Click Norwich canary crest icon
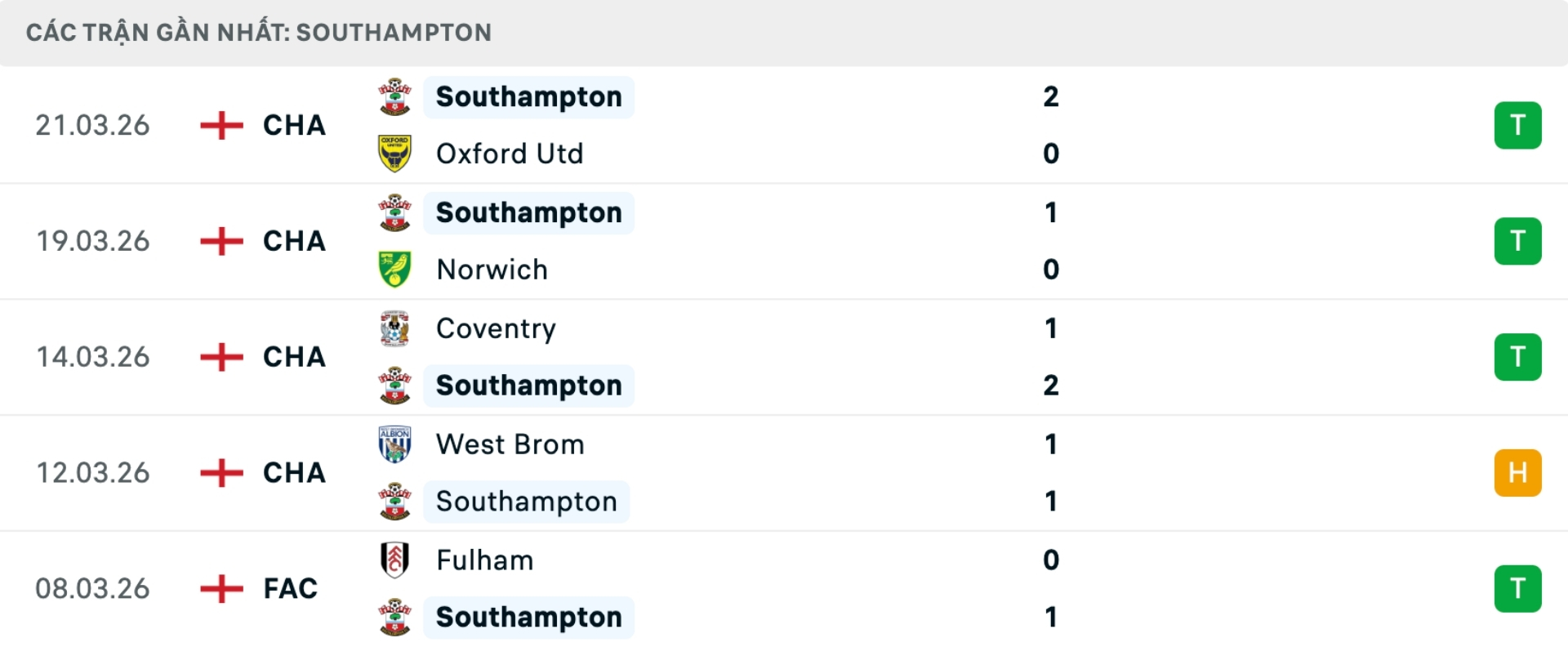This screenshot has height=647, width=1568. click(394, 270)
